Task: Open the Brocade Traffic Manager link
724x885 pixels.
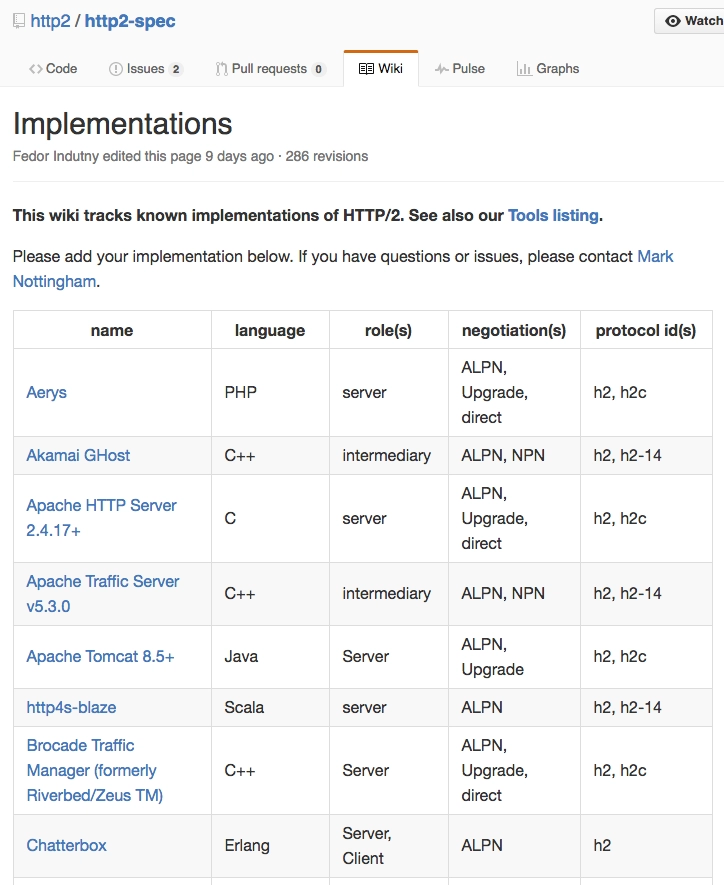Action: (95, 770)
